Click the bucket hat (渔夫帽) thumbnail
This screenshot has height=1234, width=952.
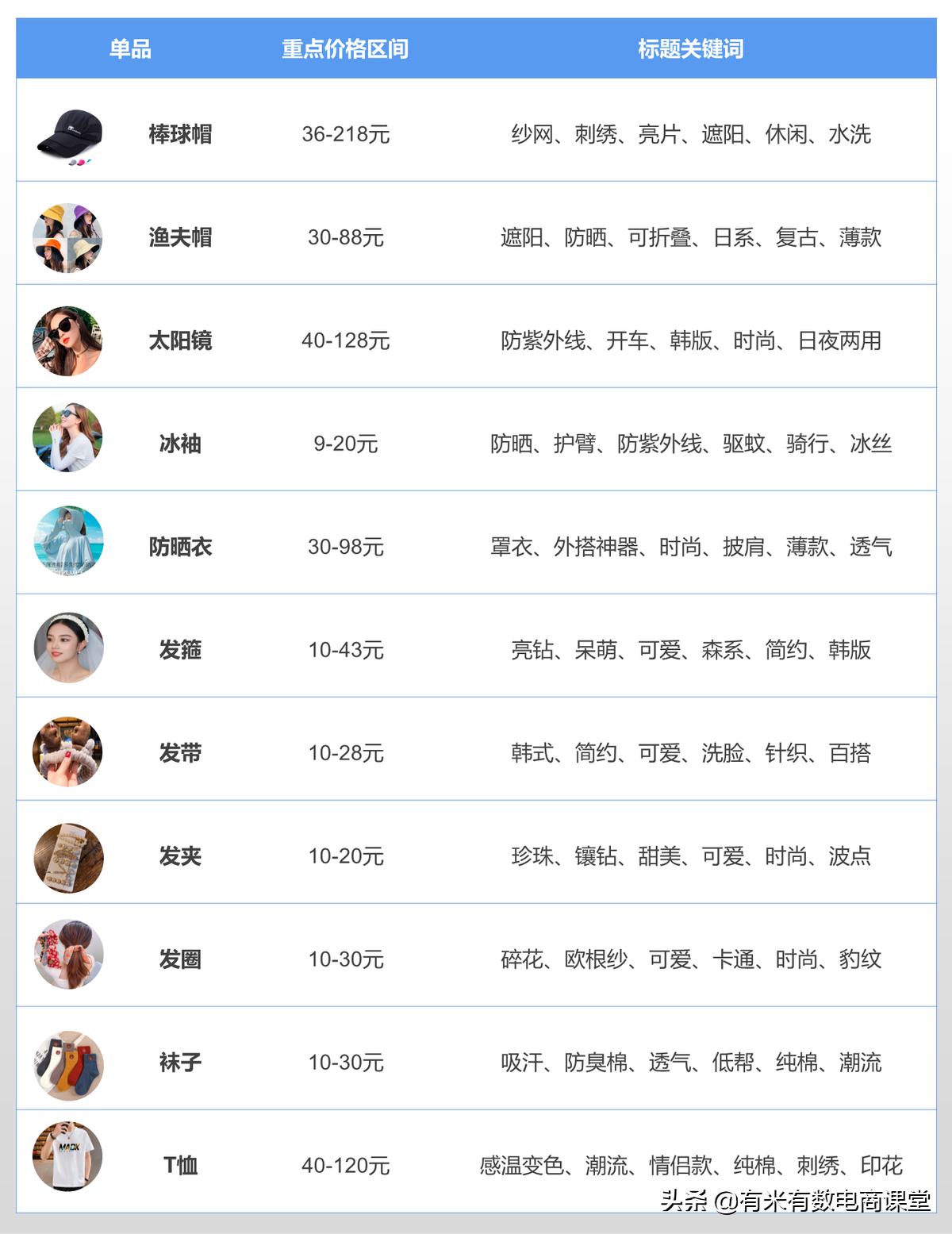[67, 237]
